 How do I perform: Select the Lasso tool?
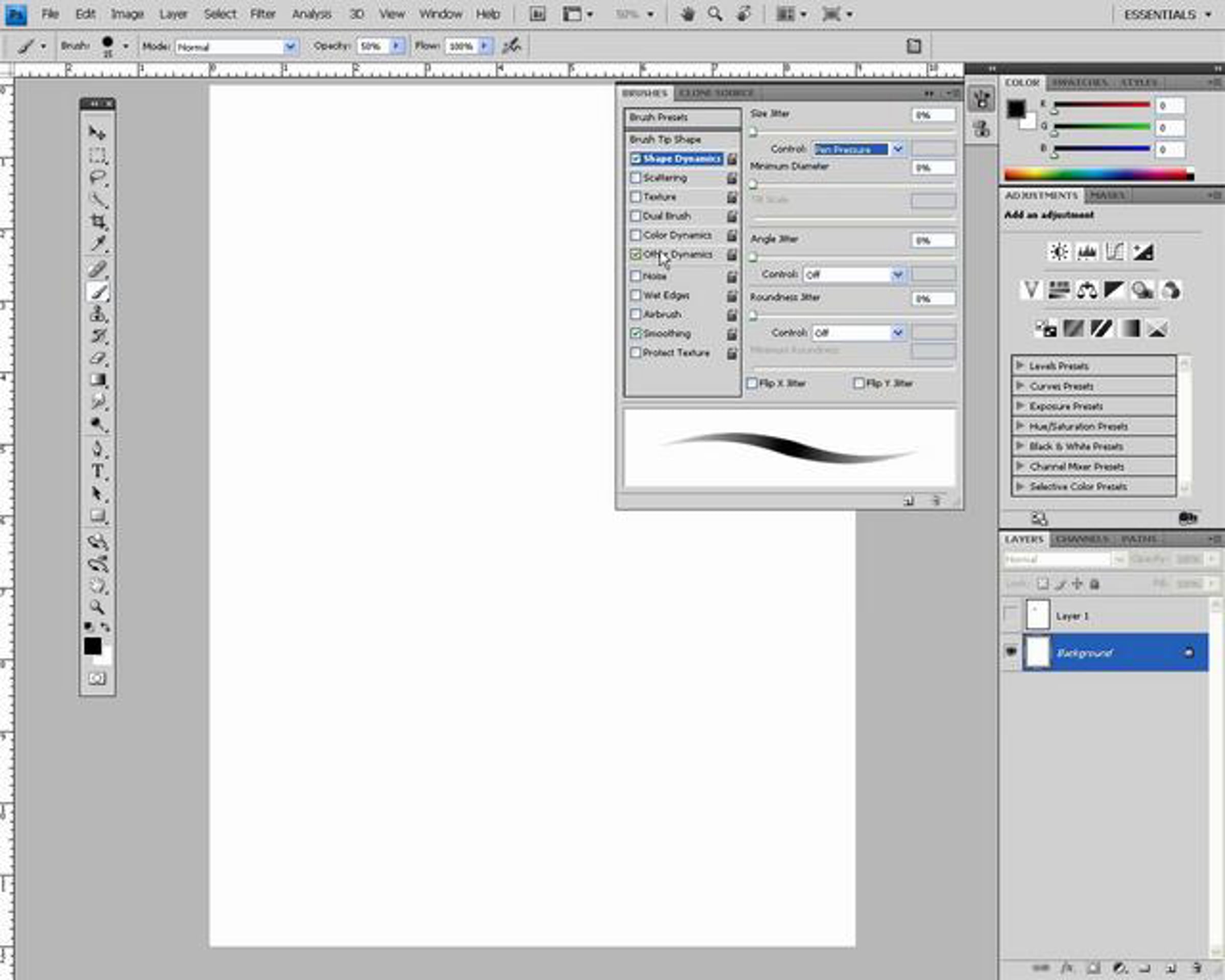[x=97, y=177]
